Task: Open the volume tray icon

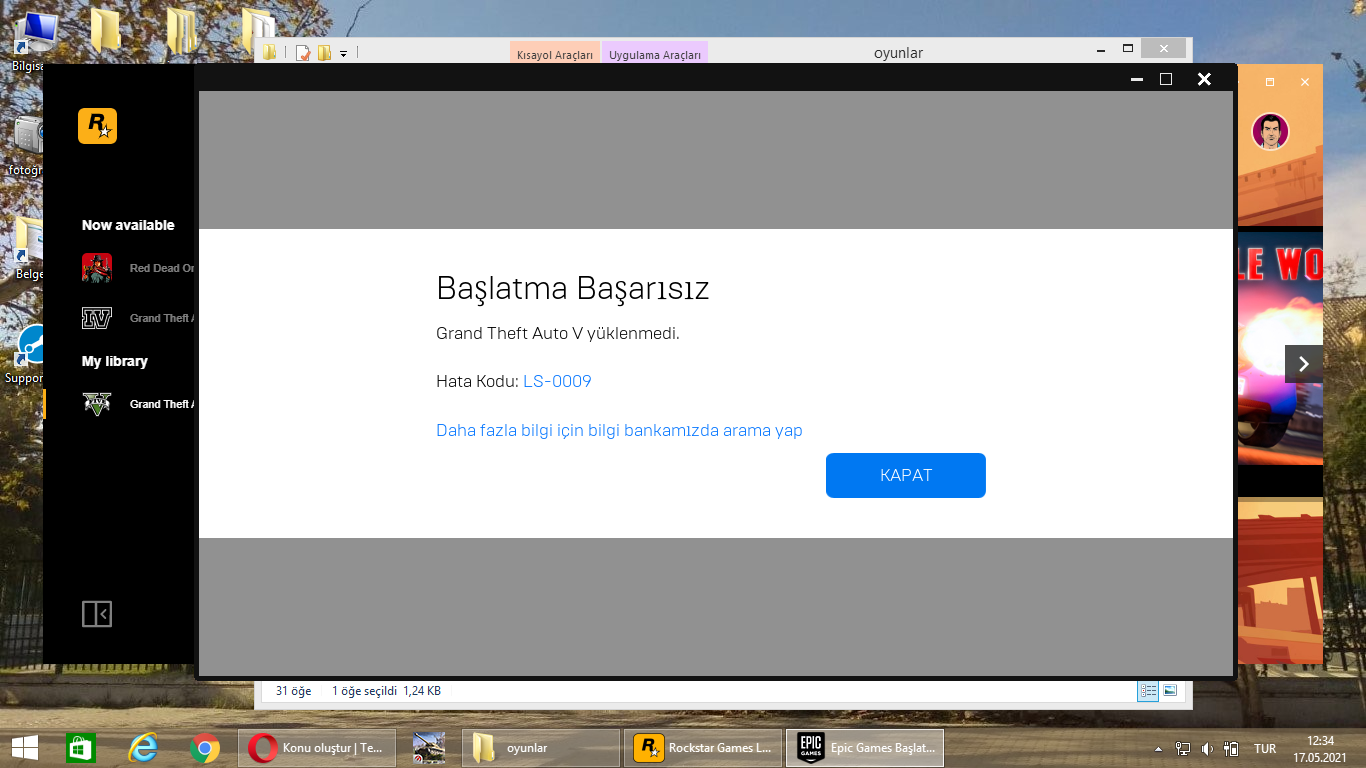Action: tap(1207, 748)
